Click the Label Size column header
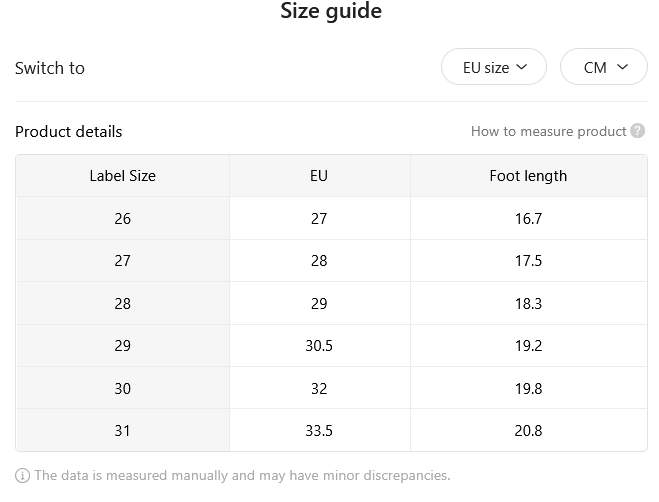The height and width of the screenshot is (502, 659). [123, 176]
